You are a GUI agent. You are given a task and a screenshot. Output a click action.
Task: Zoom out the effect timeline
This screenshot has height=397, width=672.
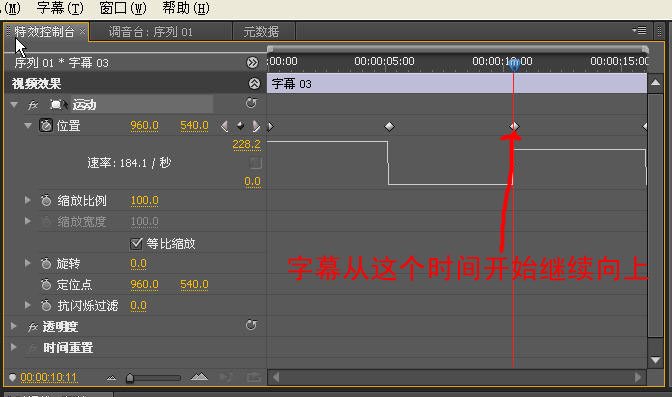click(x=111, y=378)
